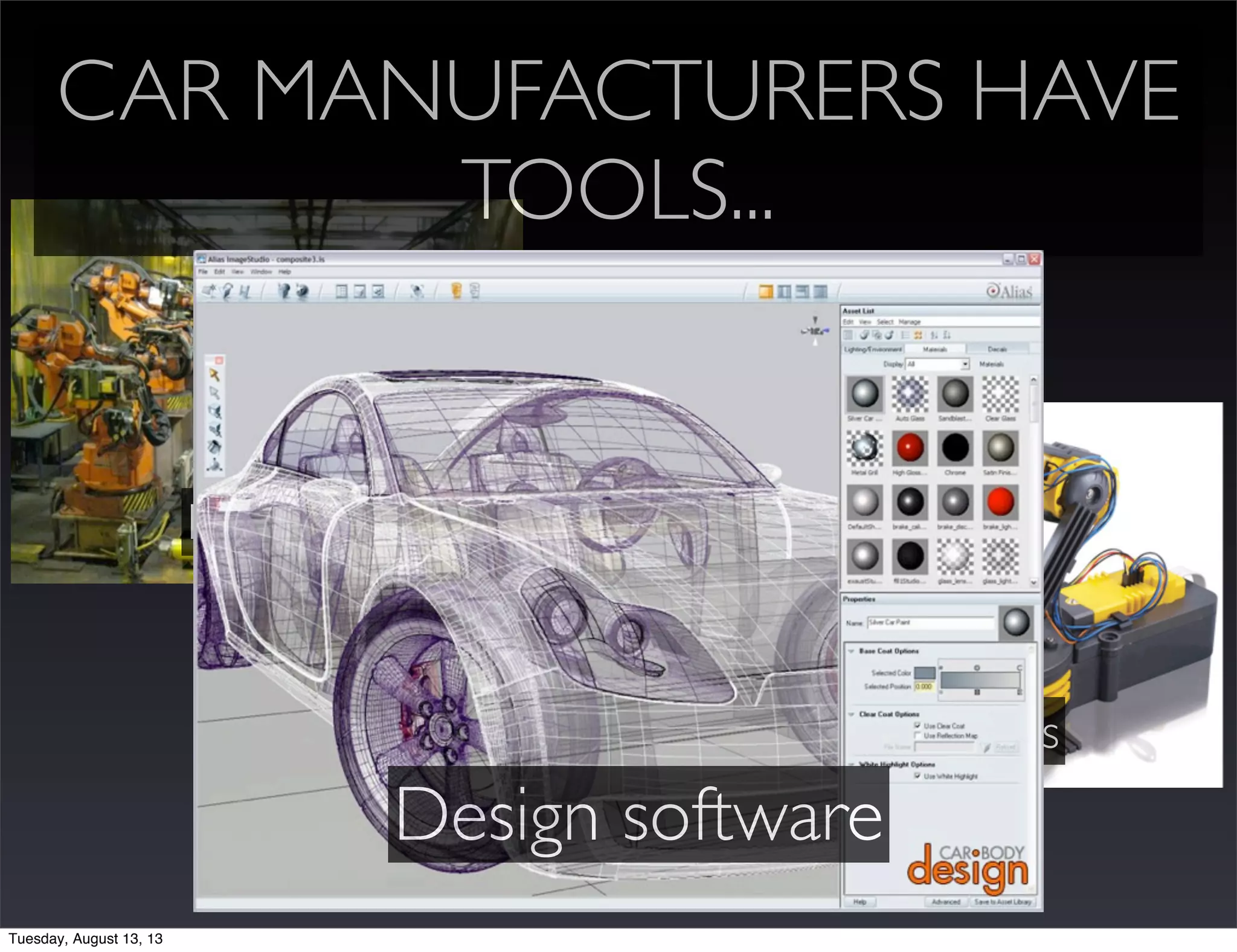
Task: Select the arrow pick tool in floating palette
Action: click(x=214, y=375)
